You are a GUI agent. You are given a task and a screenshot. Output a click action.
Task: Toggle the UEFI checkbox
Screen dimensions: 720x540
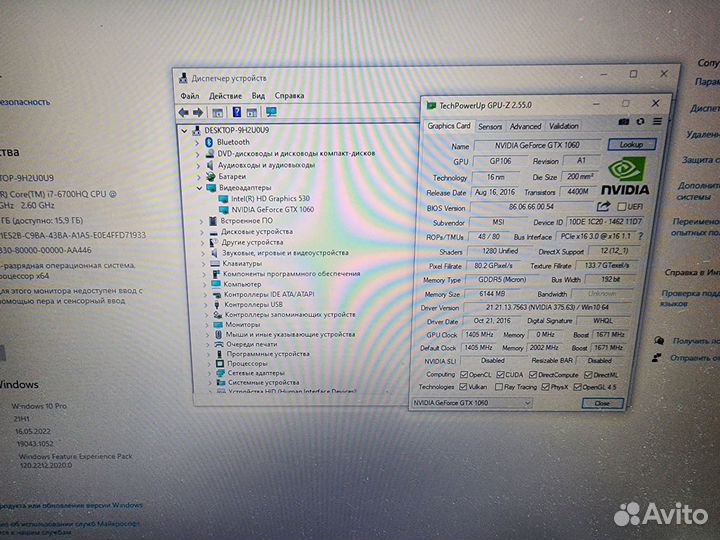click(x=622, y=207)
